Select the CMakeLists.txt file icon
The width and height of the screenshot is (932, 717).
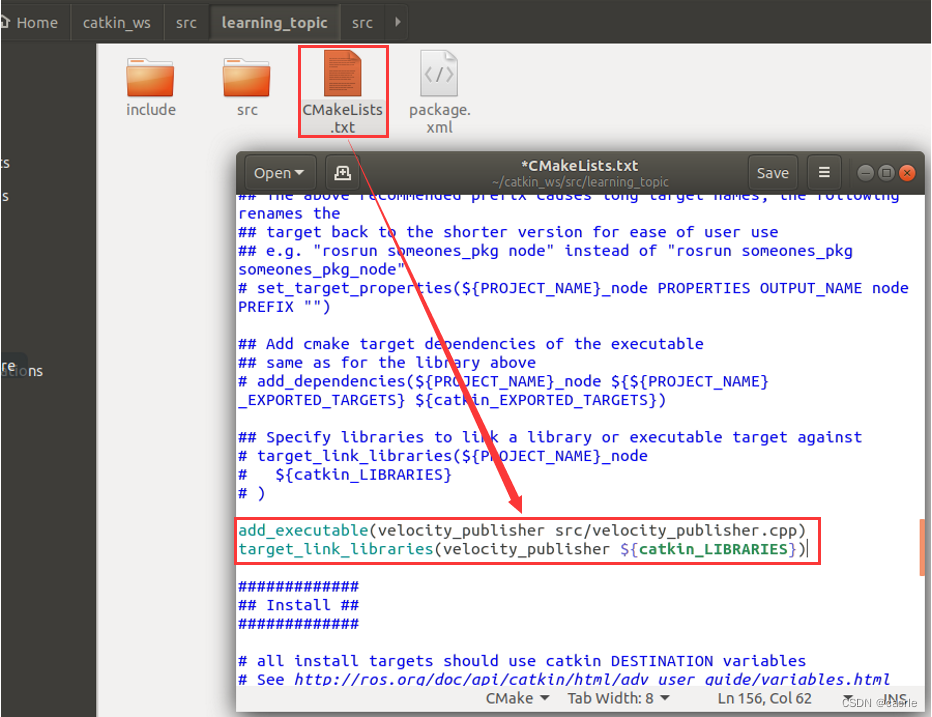(x=343, y=74)
